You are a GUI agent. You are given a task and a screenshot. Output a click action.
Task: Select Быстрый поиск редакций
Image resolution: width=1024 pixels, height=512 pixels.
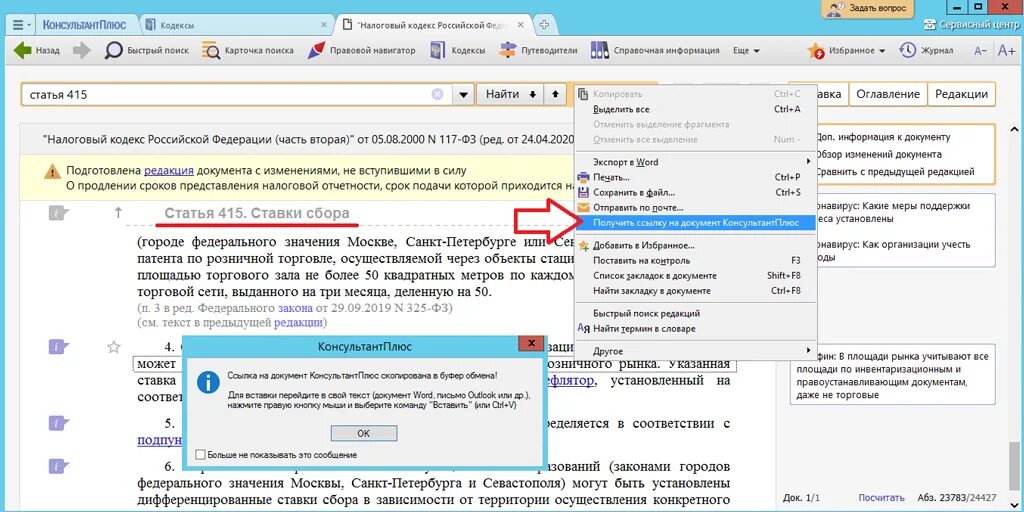coord(696,313)
